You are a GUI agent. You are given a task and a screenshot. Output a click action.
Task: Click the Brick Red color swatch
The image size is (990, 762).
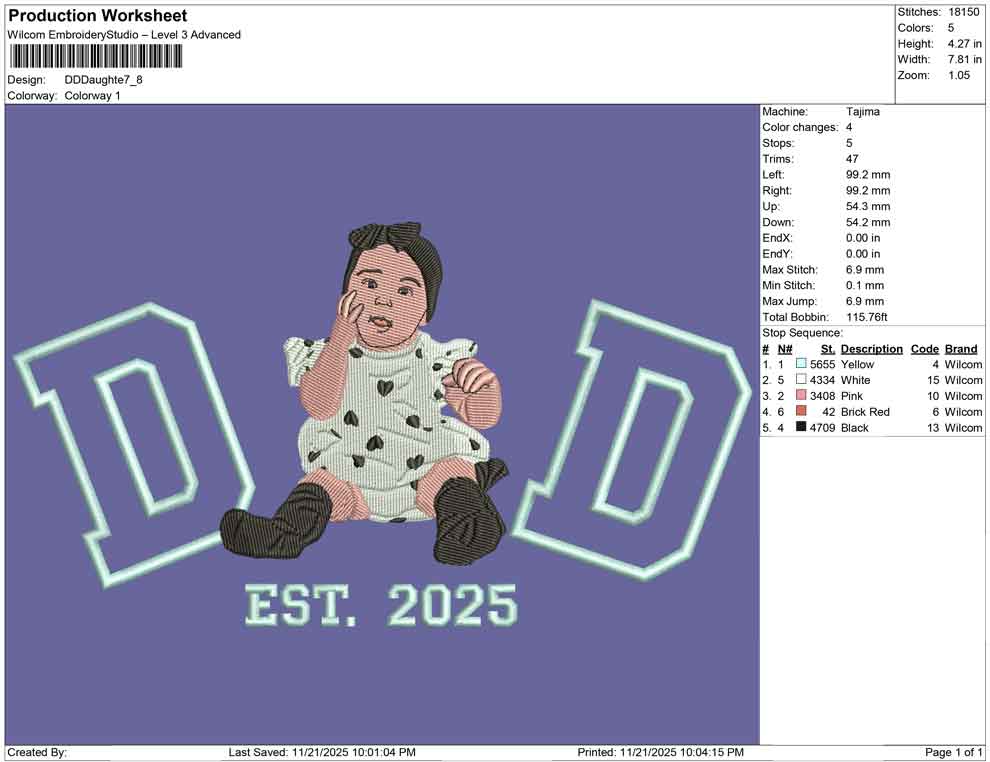click(x=801, y=411)
